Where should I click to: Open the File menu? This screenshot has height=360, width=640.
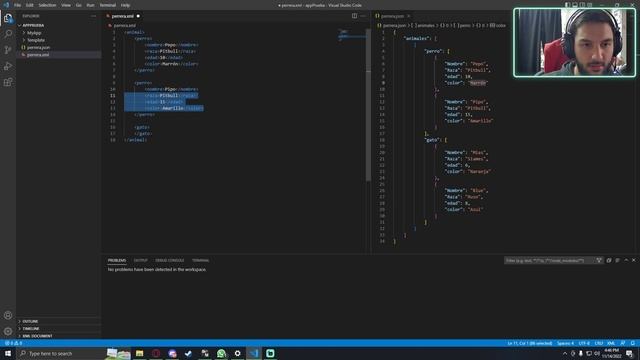[17, 5]
